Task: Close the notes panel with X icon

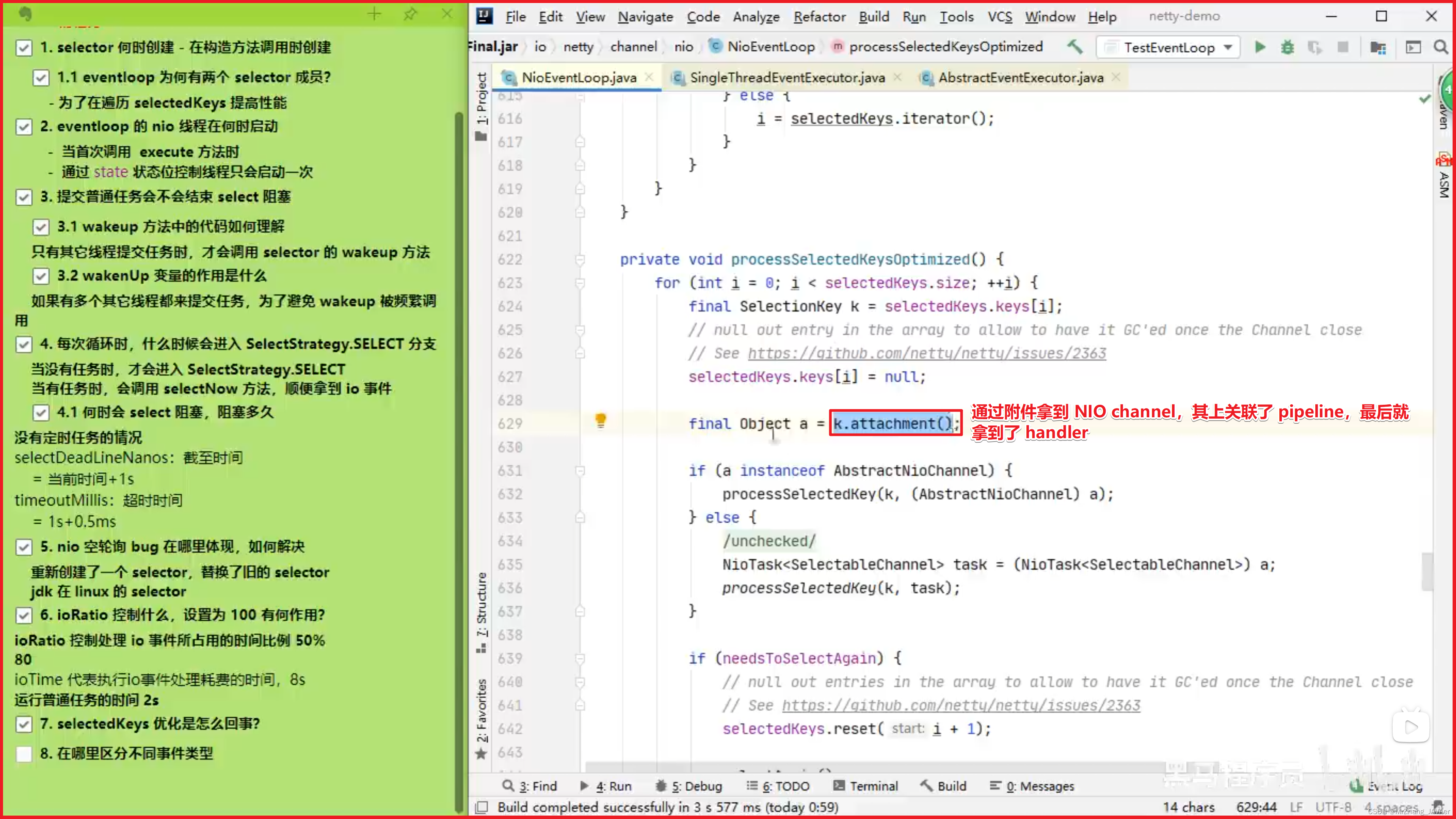Action: (447, 14)
